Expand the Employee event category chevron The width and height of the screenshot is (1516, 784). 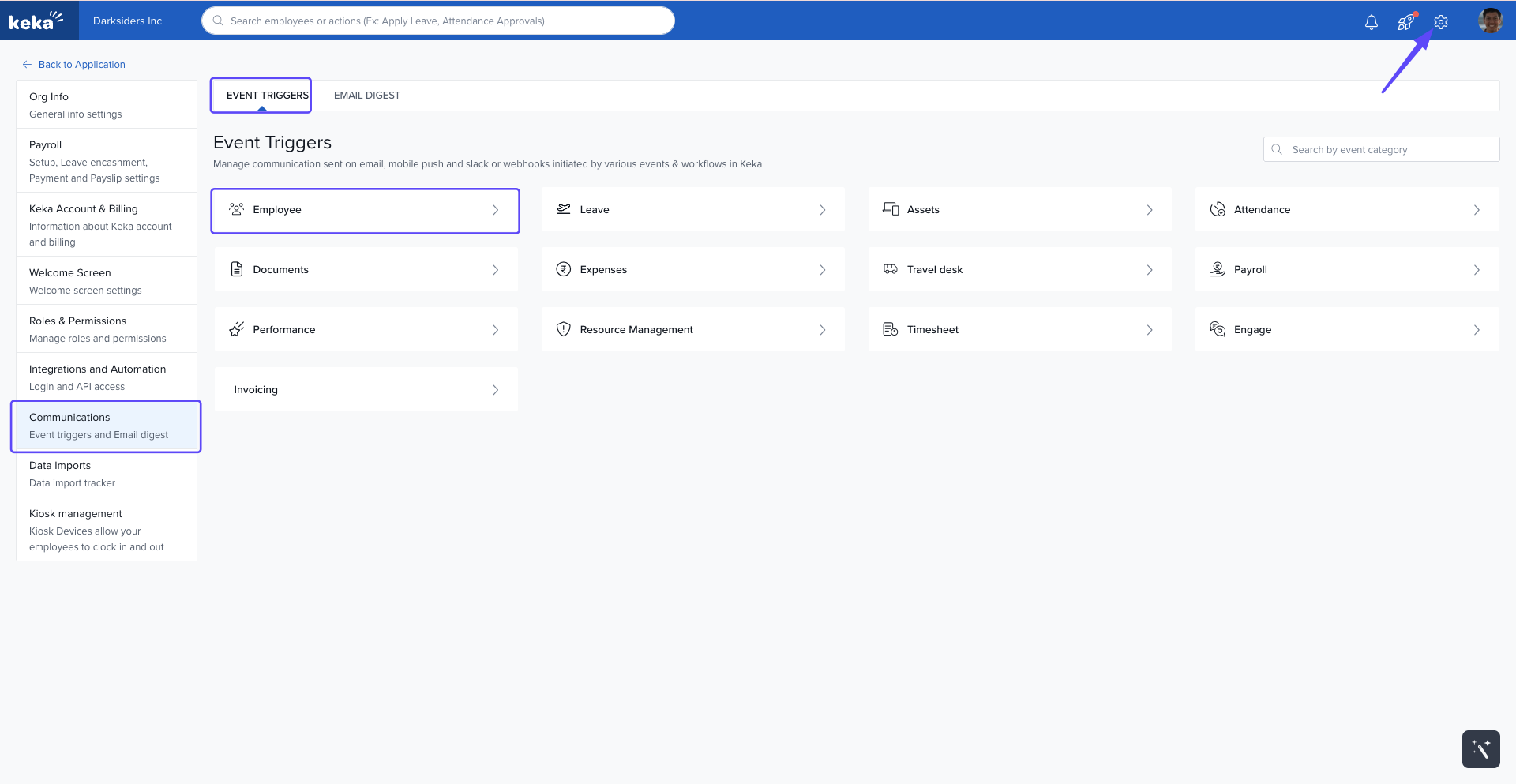(495, 210)
